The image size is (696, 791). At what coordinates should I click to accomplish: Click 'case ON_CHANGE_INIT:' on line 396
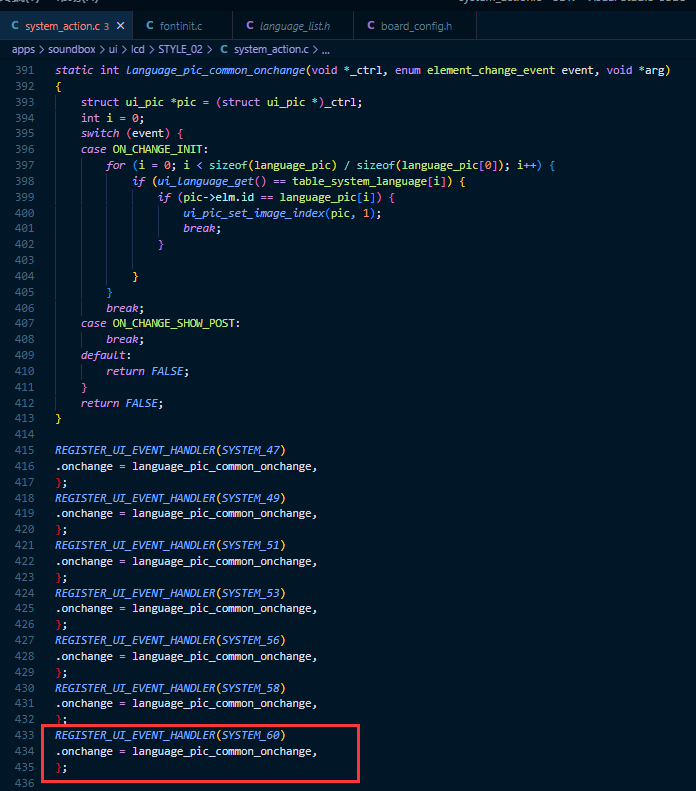[144, 149]
